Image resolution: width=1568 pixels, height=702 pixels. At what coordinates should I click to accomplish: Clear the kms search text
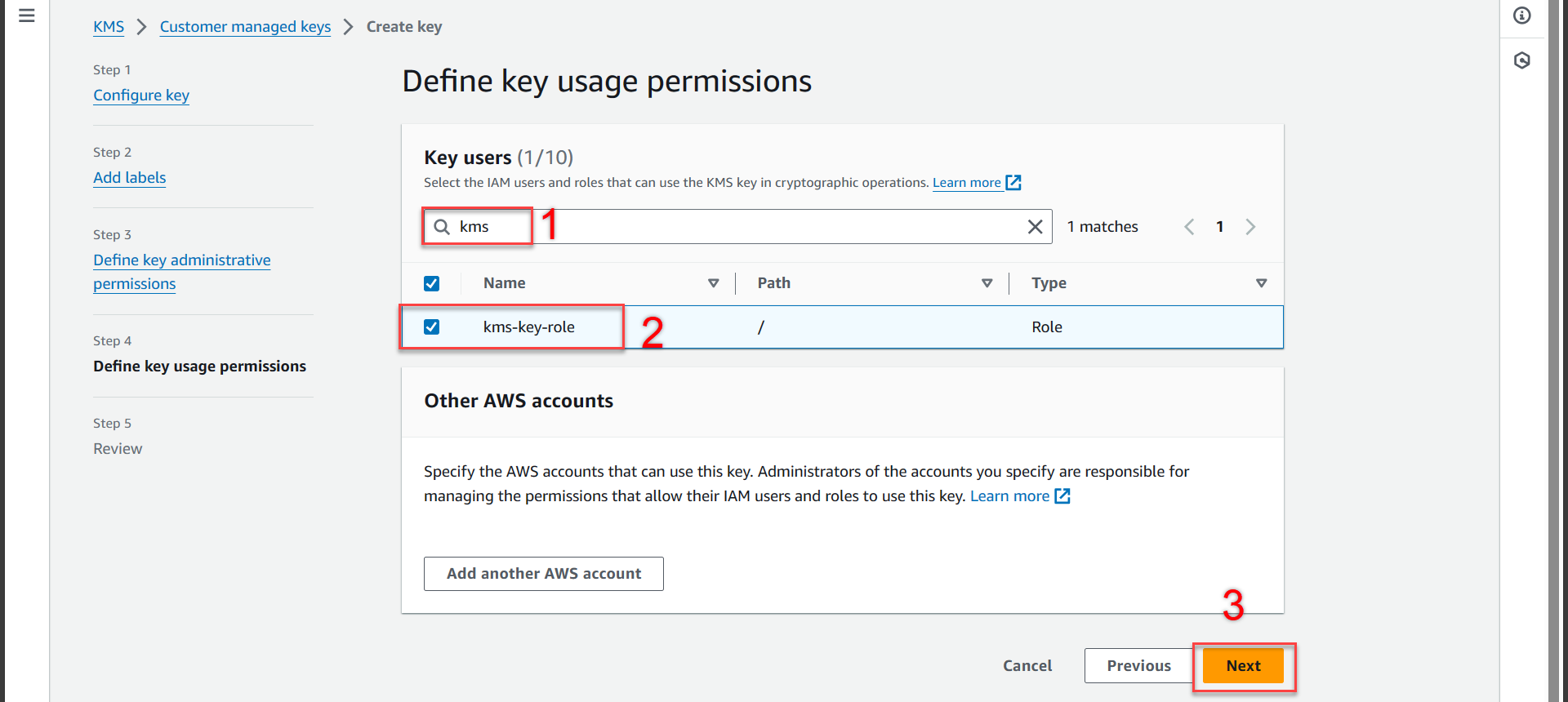(1035, 227)
